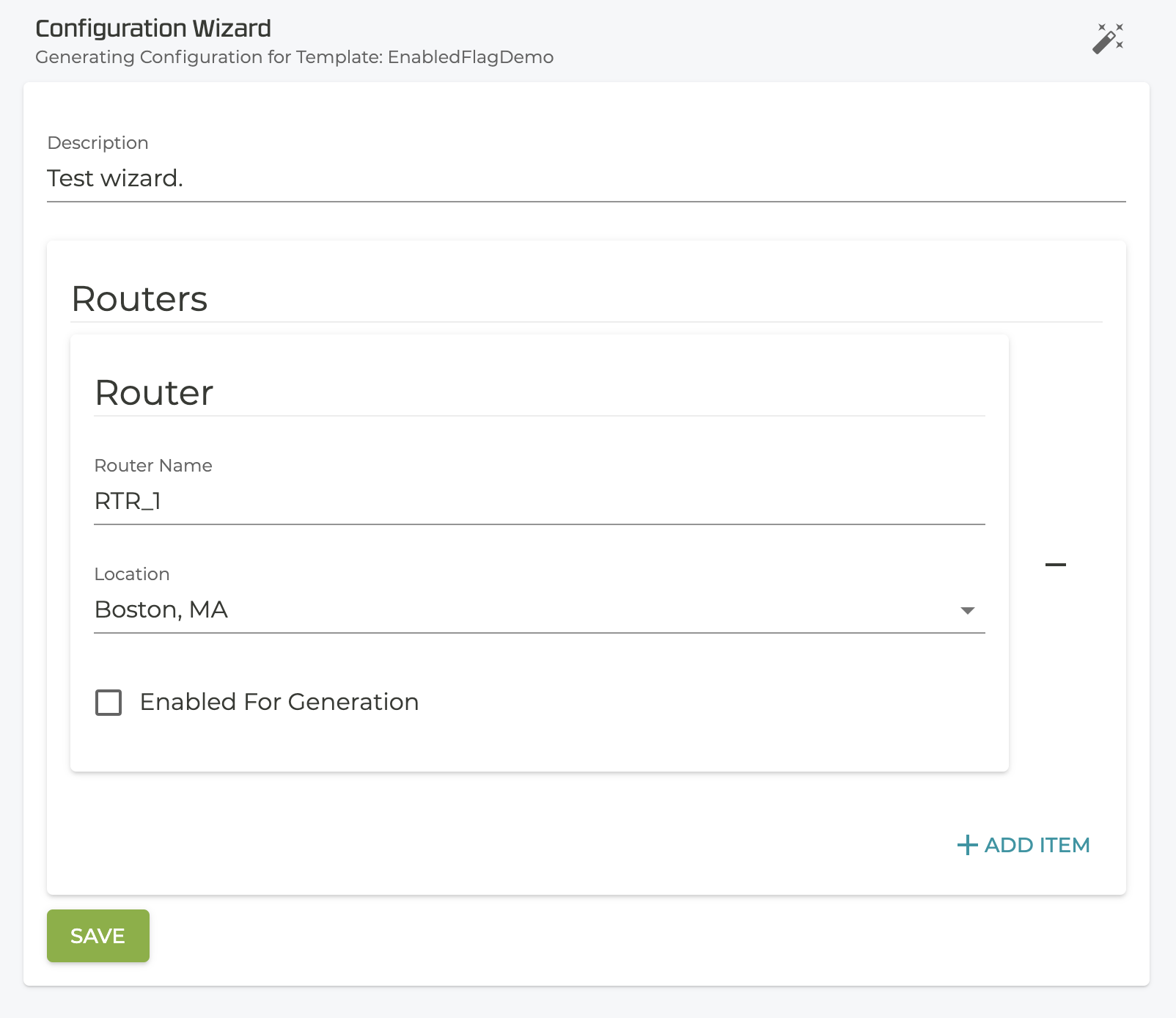
Task: Click the Router Name field label
Action: click(153, 466)
